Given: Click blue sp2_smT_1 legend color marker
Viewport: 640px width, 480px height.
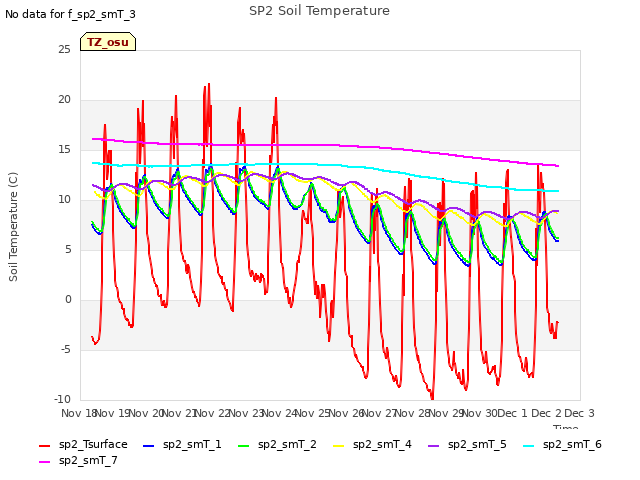Looking at the screenshot, I should tap(149, 446).
